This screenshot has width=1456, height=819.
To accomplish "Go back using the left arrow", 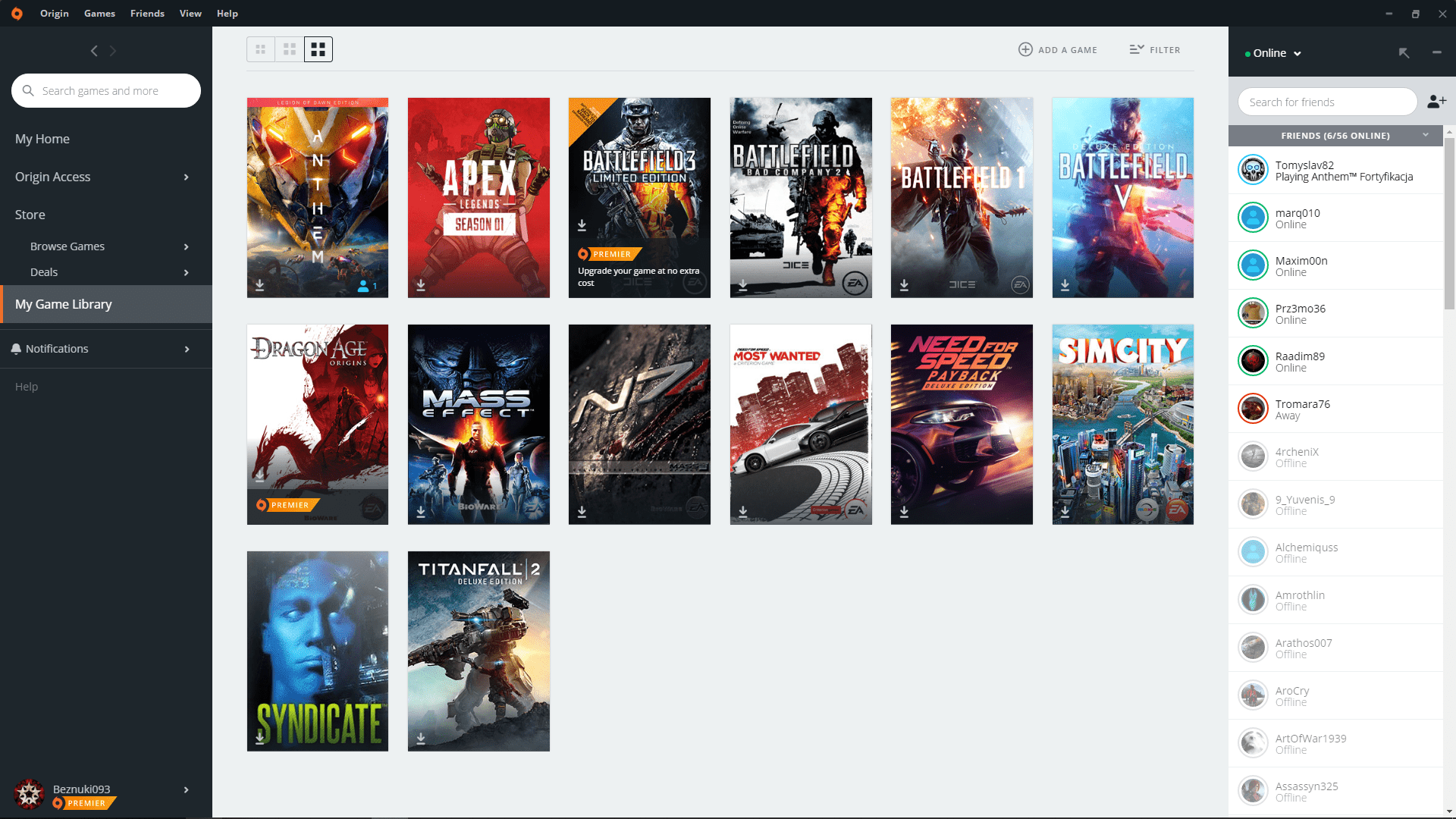I will tap(94, 51).
